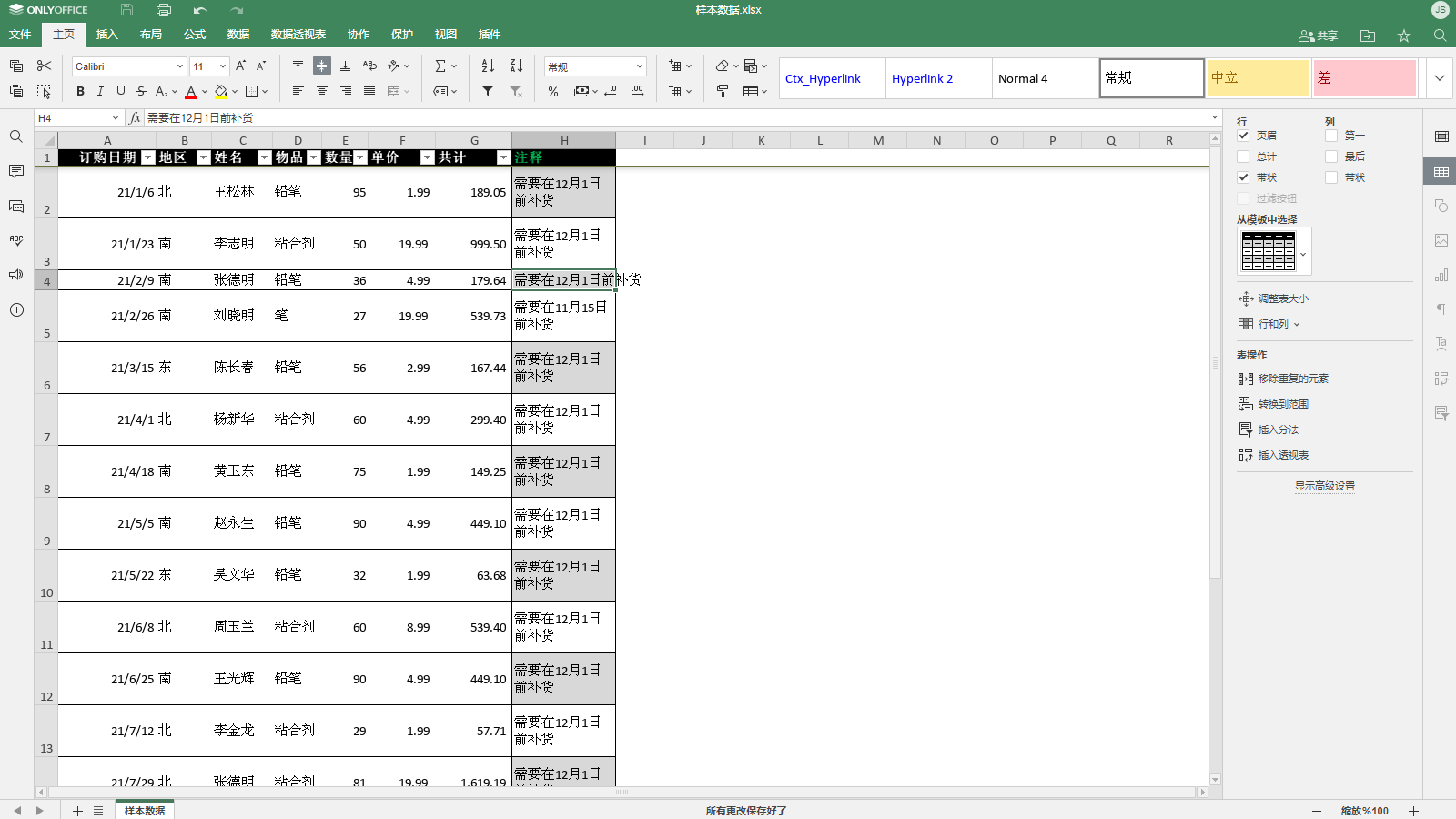The image size is (1456, 819).
Task: Switch to the 布局 Layout tab
Action: [x=151, y=35]
